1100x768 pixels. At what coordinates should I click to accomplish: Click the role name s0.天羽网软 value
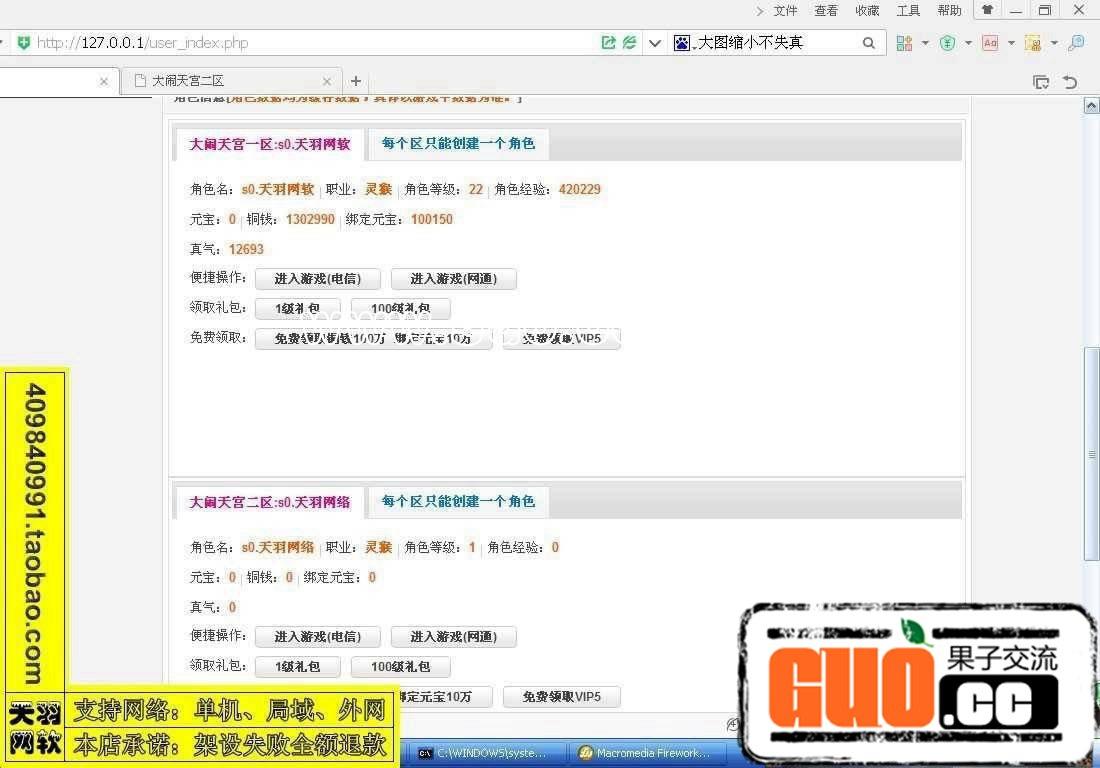point(278,189)
